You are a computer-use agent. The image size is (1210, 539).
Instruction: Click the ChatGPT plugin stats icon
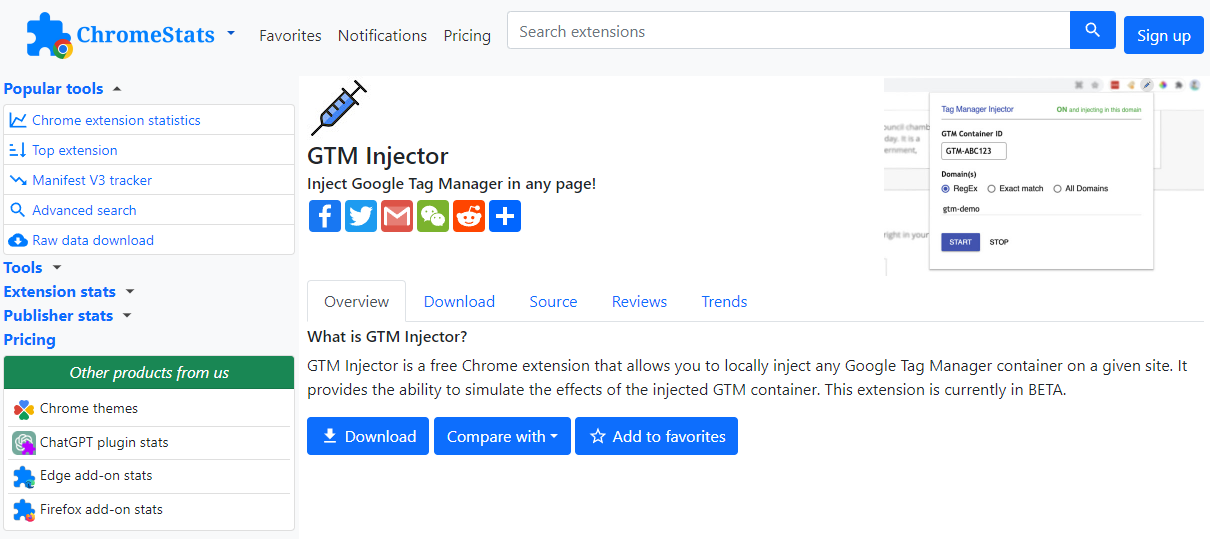point(24,442)
